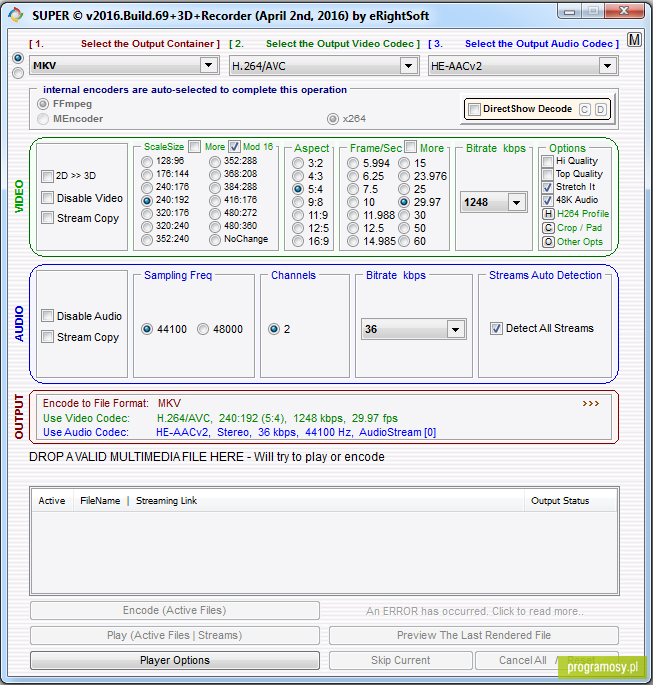Select 480:360 scale size
This screenshot has width=653, height=685.
214,226
